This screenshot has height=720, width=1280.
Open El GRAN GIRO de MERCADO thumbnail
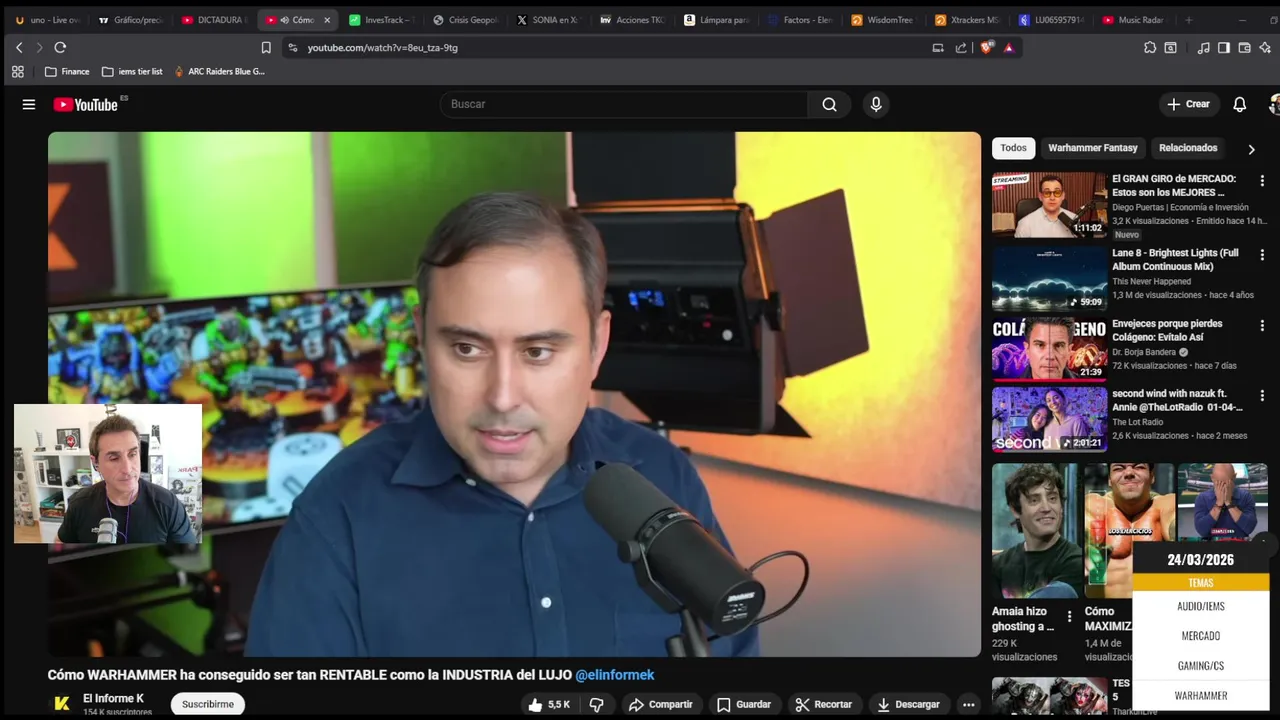(1049, 204)
